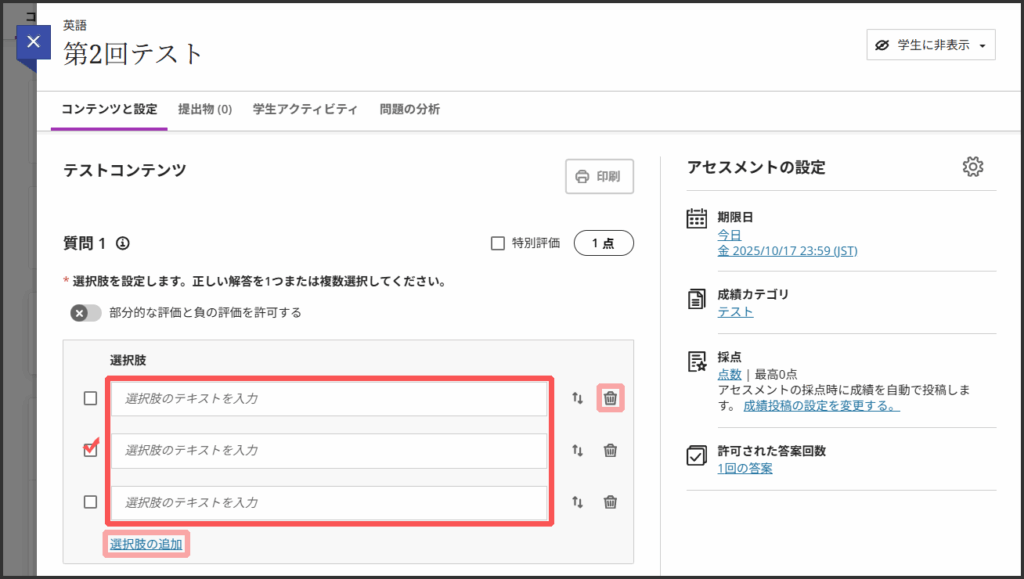This screenshot has width=1024, height=579.
Task: Click the 1 点 points pill button
Action: click(603, 243)
